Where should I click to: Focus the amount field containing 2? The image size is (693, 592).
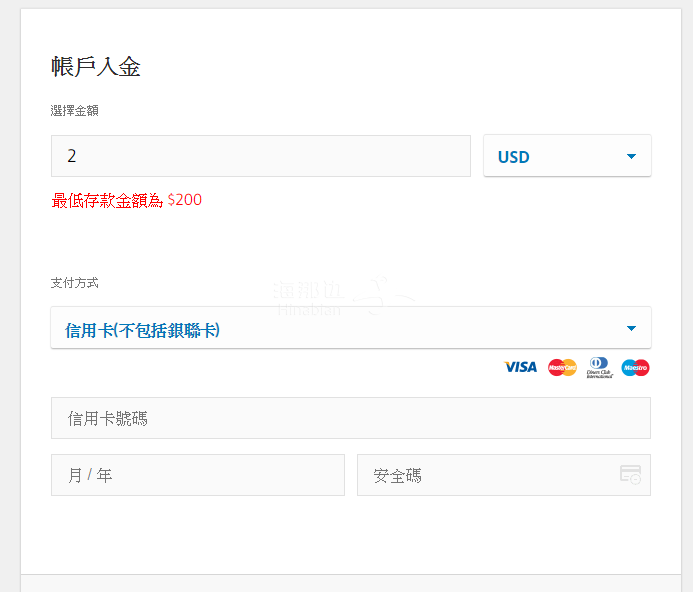(260, 156)
